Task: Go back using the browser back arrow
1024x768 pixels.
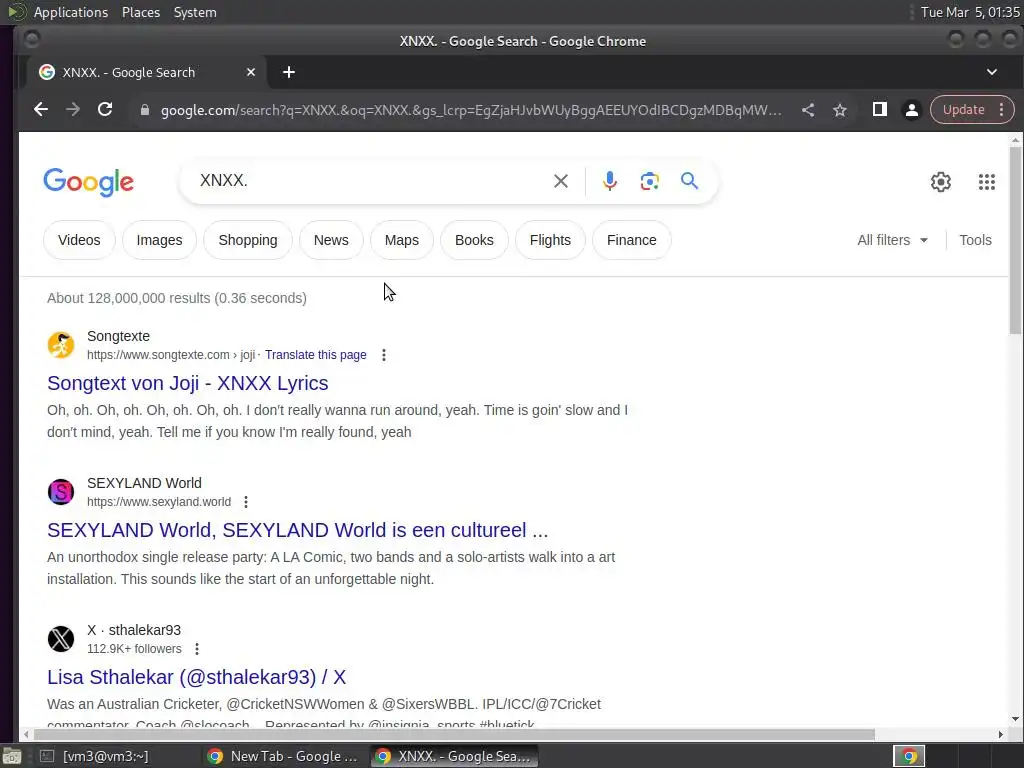Action: click(40, 110)
